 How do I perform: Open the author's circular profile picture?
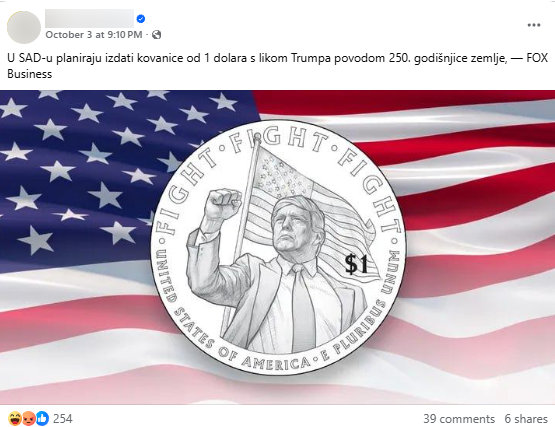click(x=24, y=27)
